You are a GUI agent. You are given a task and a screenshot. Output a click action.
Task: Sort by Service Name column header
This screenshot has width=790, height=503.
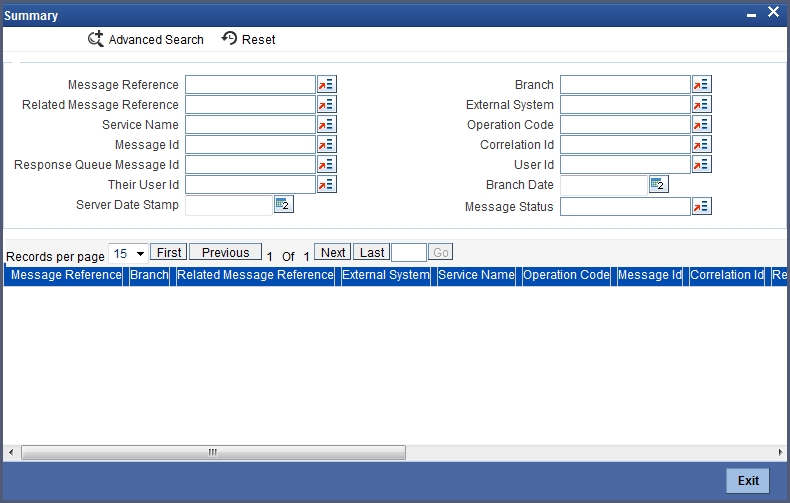click(x=476, y=275)
